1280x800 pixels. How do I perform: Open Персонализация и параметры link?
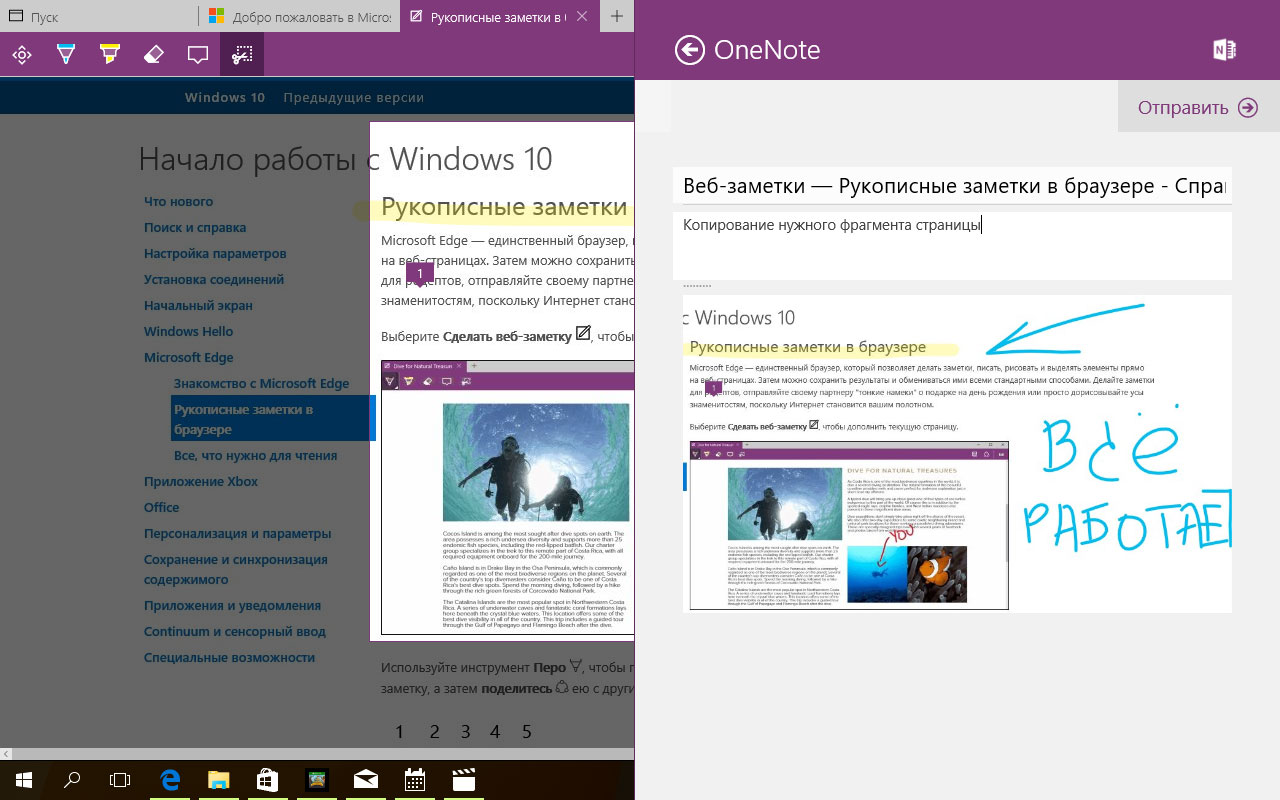[x=237, y=533]
